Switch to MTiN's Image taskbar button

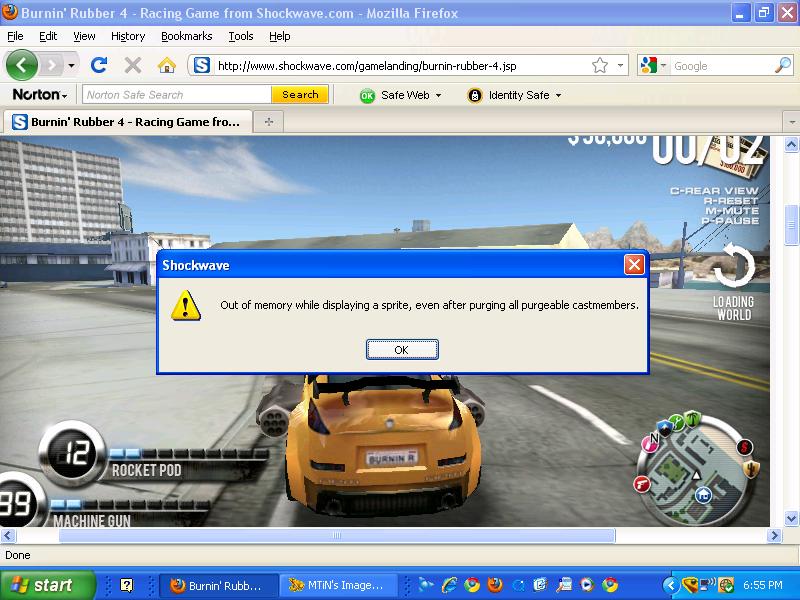pyautogui.click(x=339, y=585)
